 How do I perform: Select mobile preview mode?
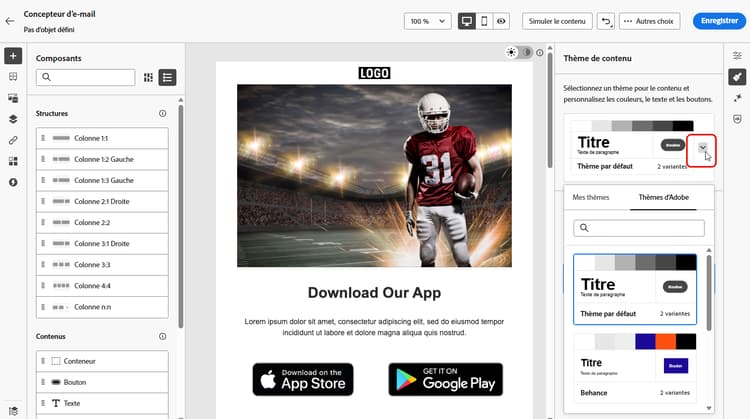(x=484, y=21)
